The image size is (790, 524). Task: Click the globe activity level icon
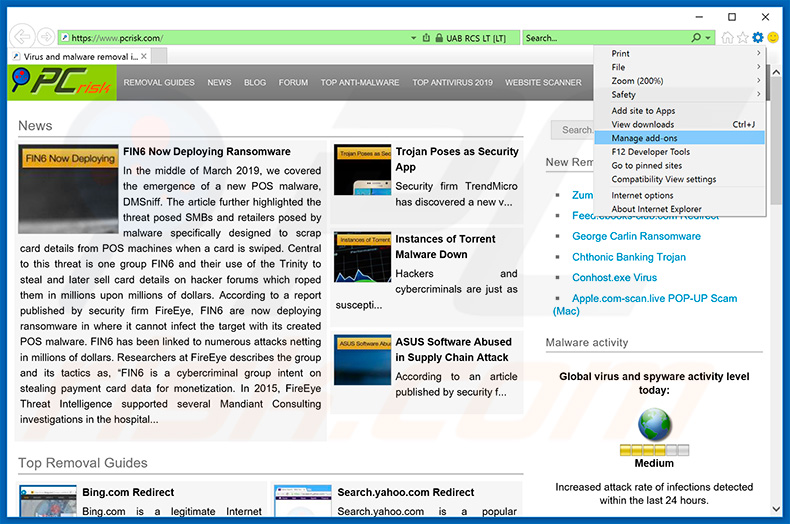pyautogui.click(x=654, y=425)
